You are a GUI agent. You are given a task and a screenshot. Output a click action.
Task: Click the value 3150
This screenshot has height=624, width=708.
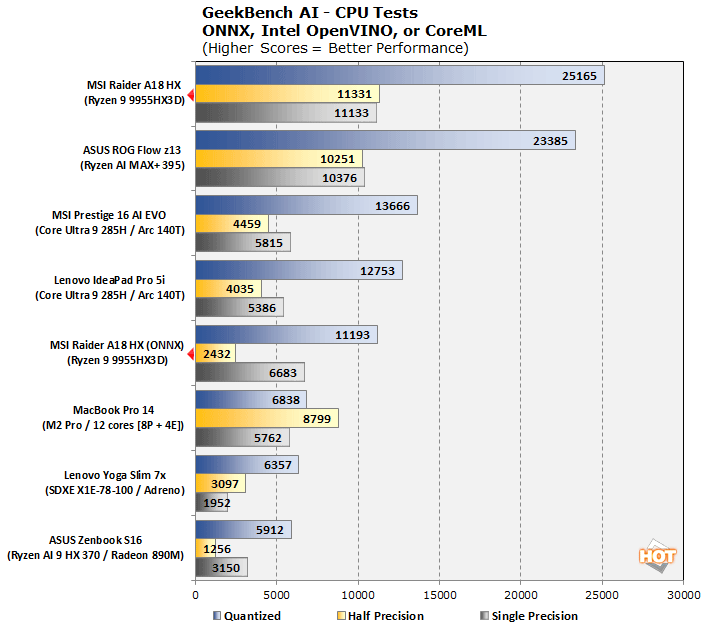[226, 568]
